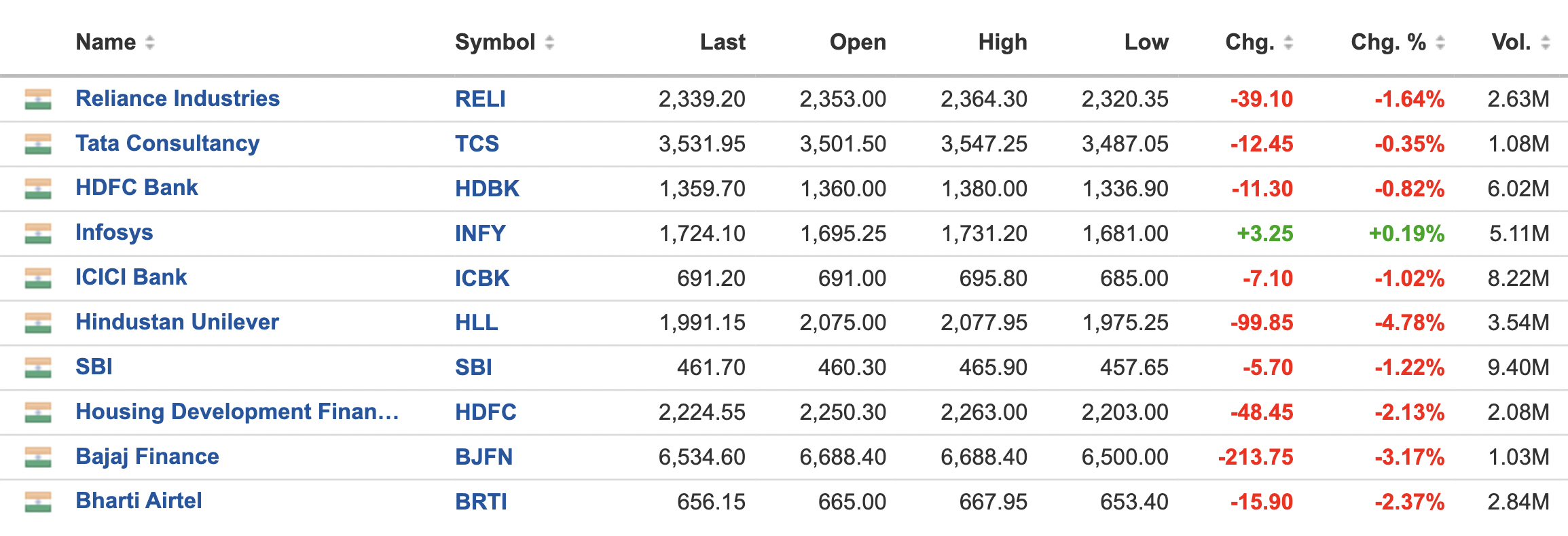The width and height of the screenshot is (1568, 536).
Task: Open the Bharti Airtel stock link
Action: tap(139, 501)
